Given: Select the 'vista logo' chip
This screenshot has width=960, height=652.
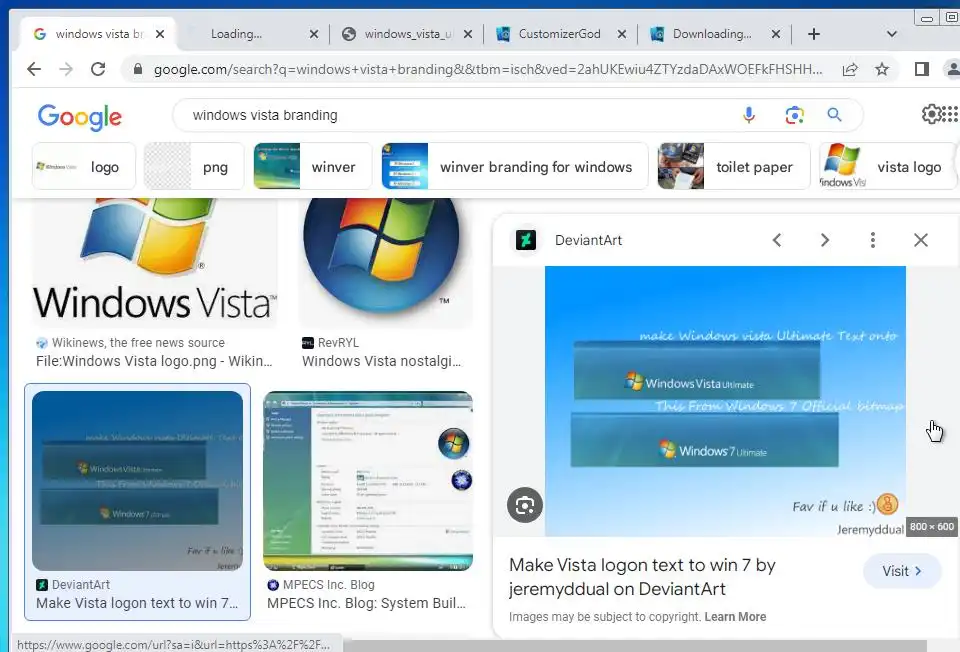Looking at the screenshot, I should (x=888, y=167).
